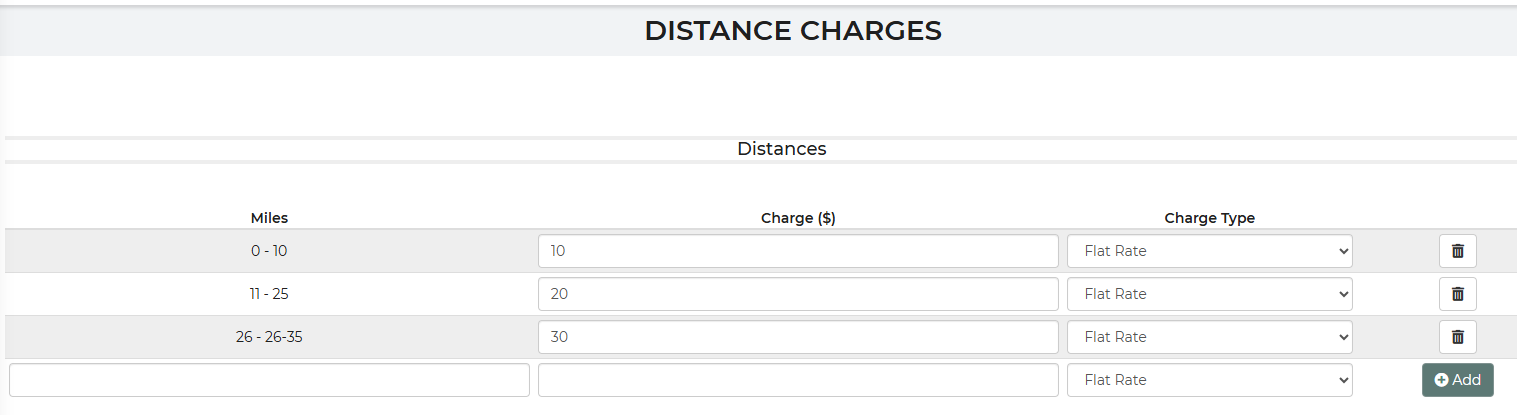Click the Charge Type column header

point(1209,218)
